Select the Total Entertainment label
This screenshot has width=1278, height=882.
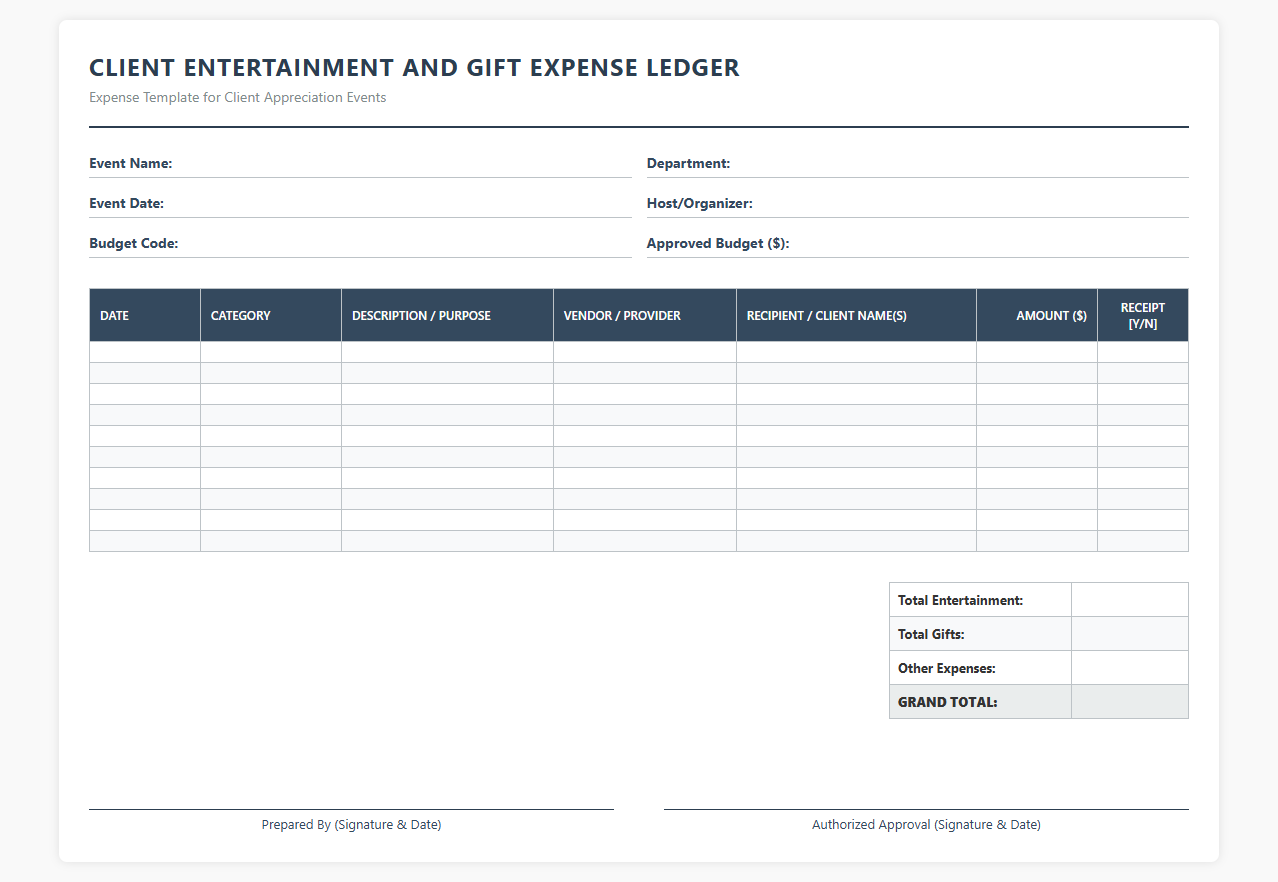coord(960,601)
